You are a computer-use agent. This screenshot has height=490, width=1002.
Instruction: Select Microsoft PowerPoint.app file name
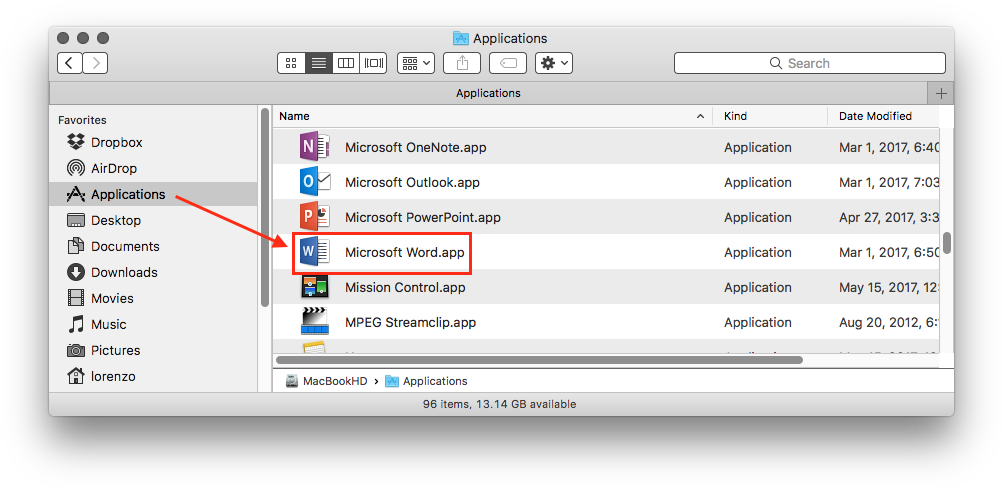[422, 218]
